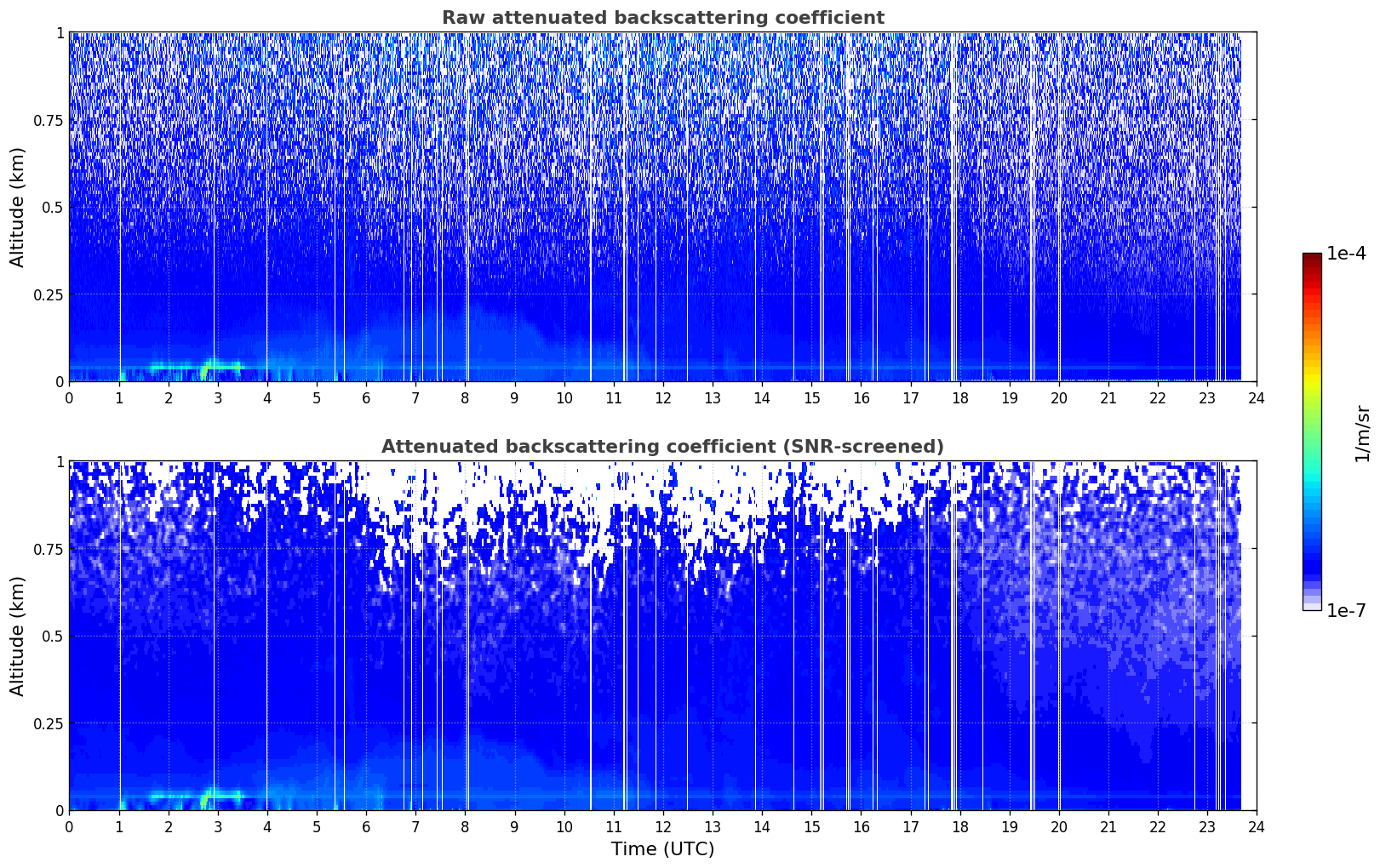The height and width of the screenshot is (868, 1380).
Task: Click the 'Time (UTC)' axis label
Action: pos(662,848)
